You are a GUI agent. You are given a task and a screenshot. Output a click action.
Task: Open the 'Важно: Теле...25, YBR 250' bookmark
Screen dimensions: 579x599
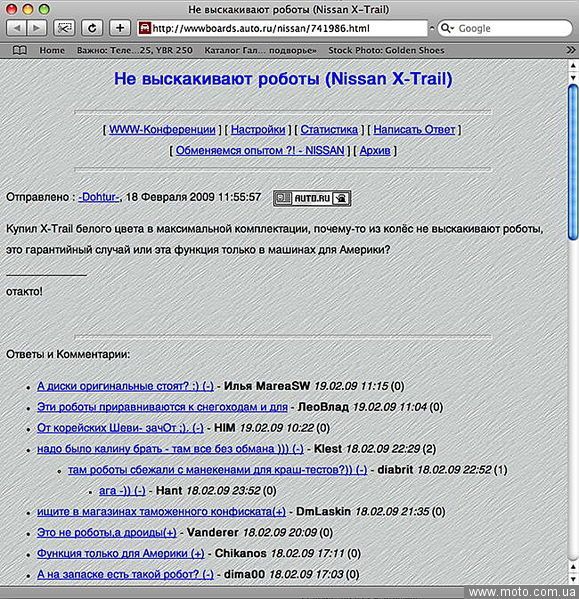pyautogui.click(x=134, y=50)
